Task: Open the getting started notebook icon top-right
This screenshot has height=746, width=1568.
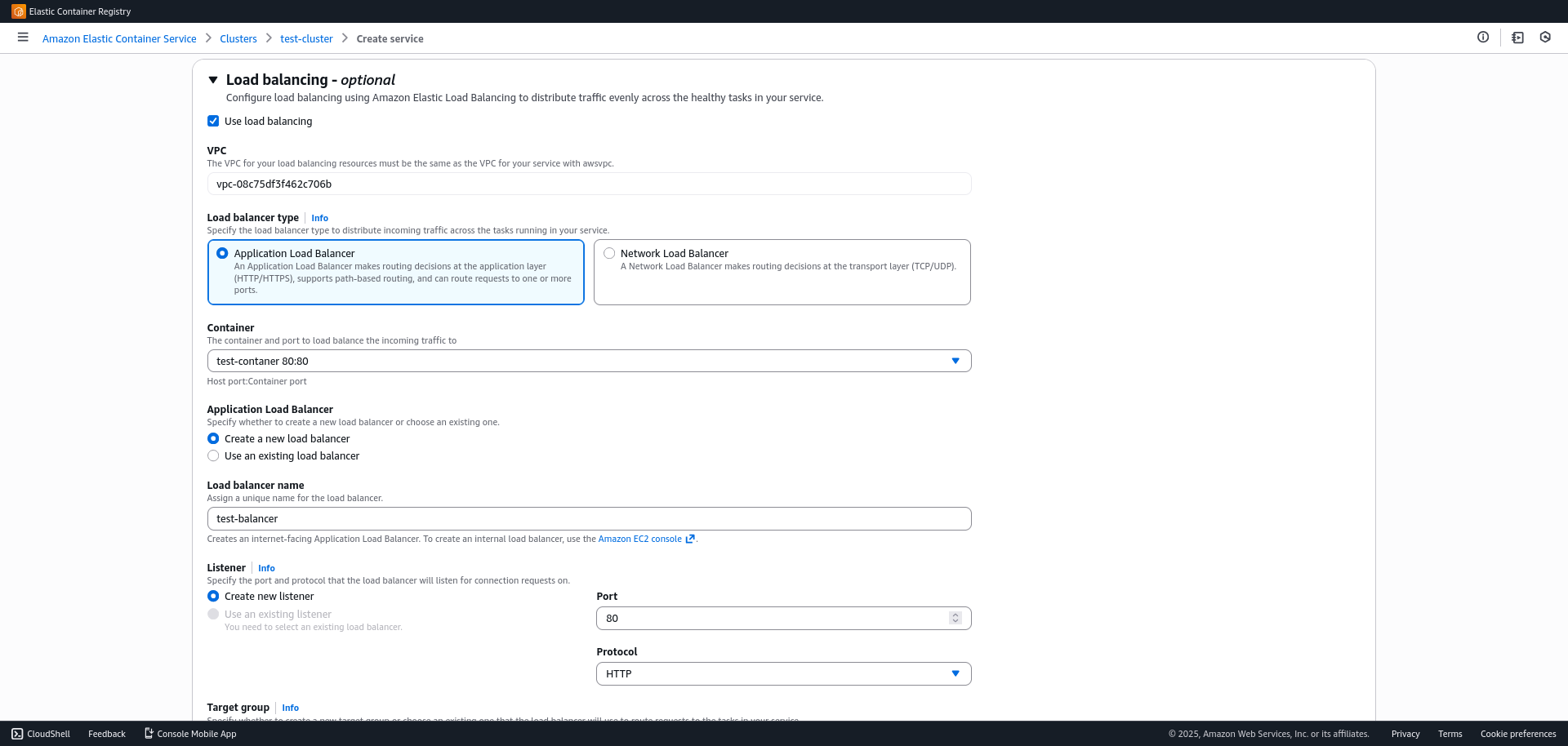Action: pyautogui.click(x=1517, y=38)
